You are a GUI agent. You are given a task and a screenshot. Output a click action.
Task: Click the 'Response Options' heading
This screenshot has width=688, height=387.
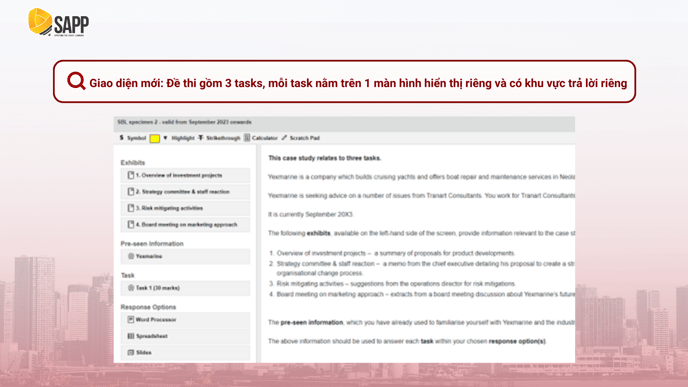(x=148, y=307)
